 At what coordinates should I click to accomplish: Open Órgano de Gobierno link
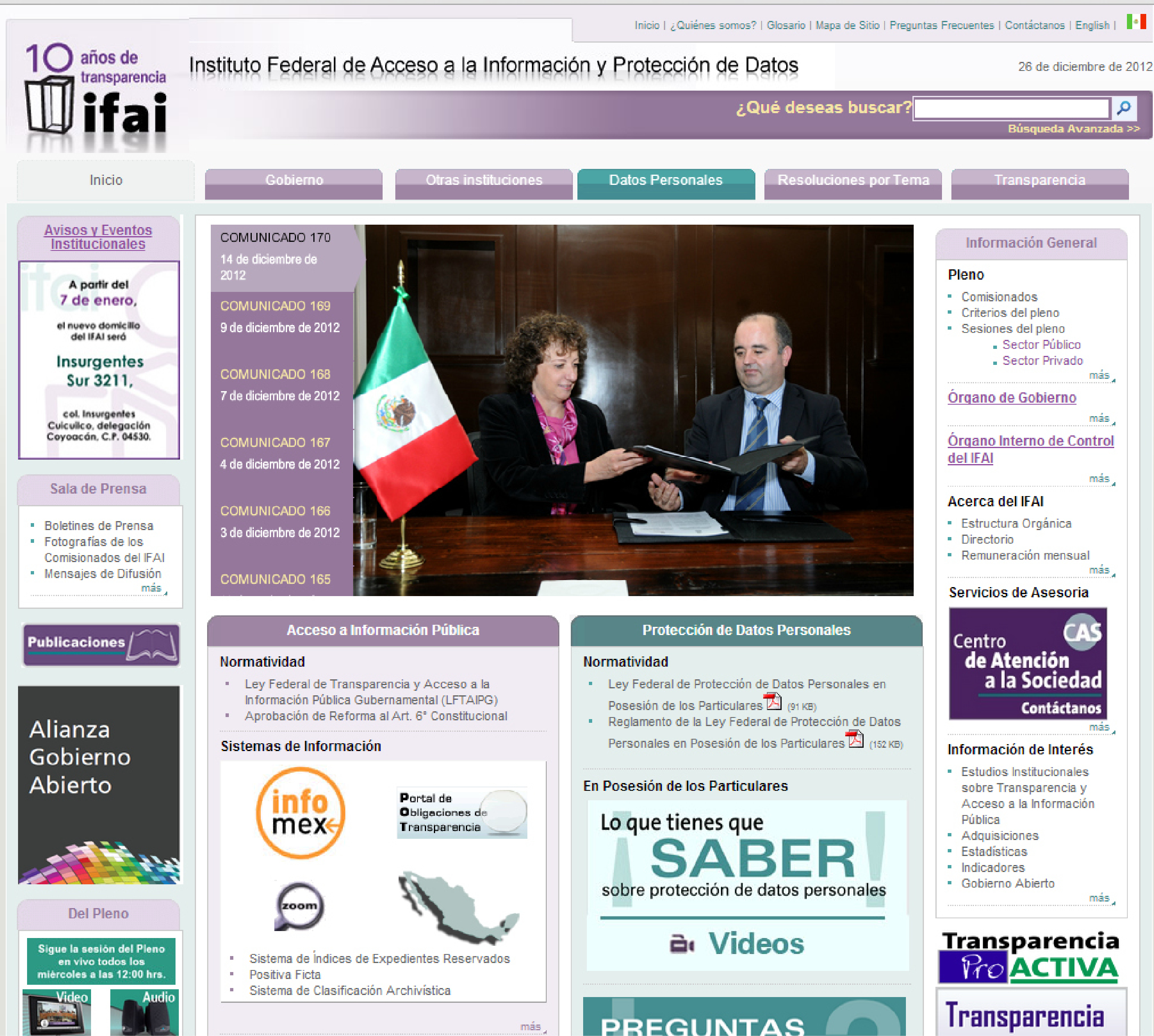[x=1011, y=397]
